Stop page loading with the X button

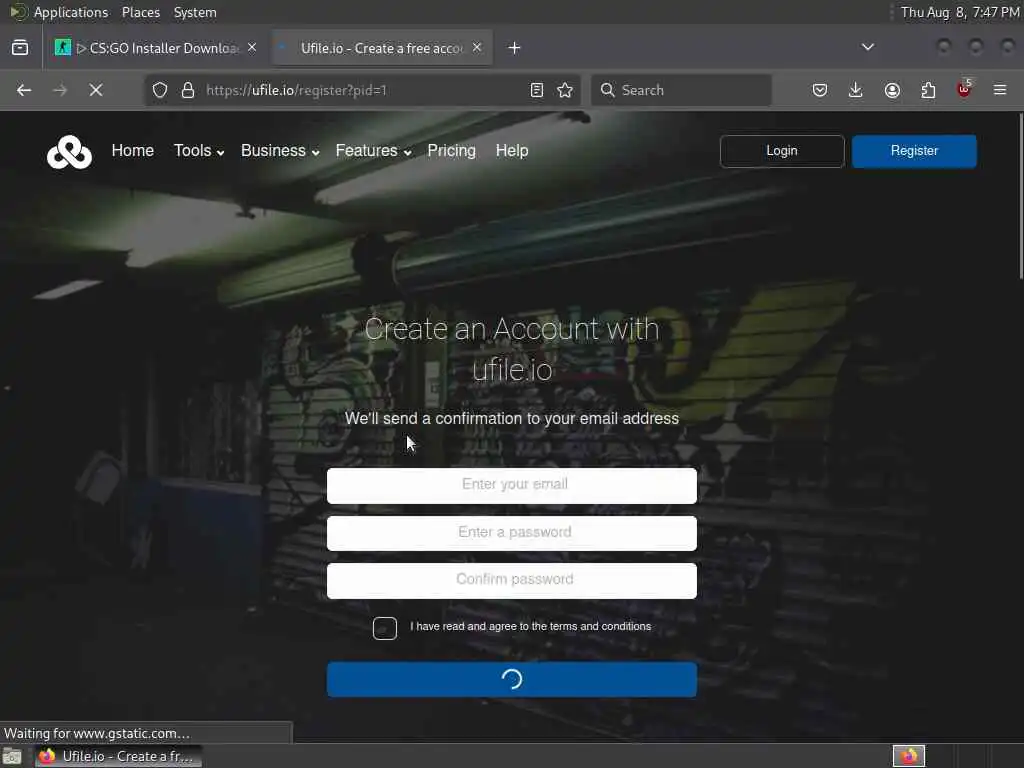(96, 90)
